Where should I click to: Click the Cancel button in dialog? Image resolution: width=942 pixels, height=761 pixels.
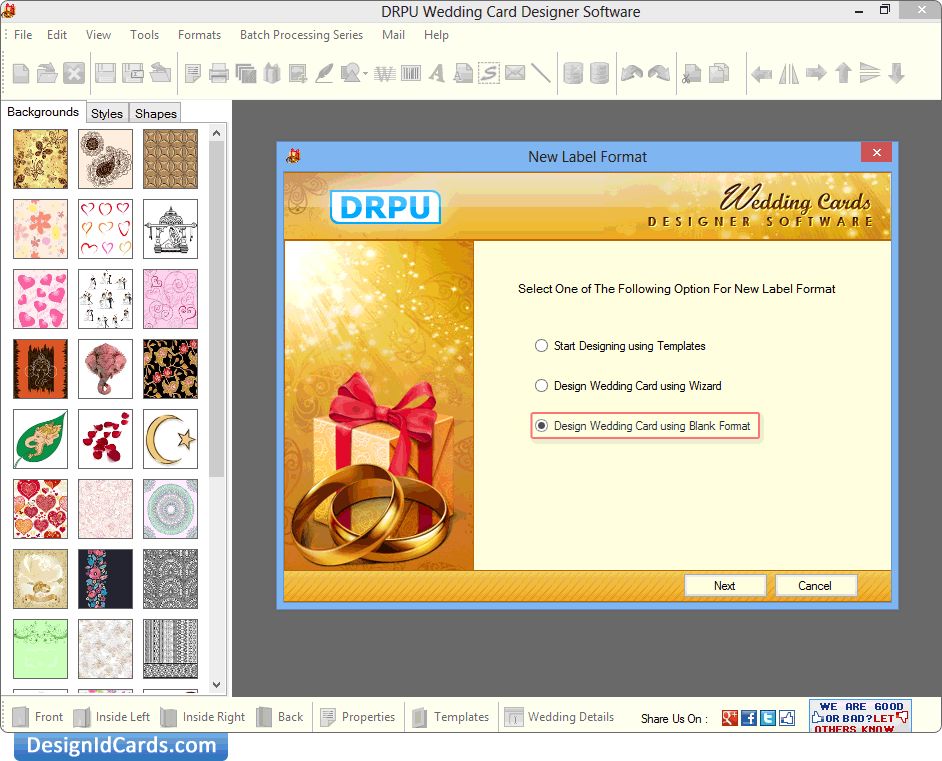(815, 586)
